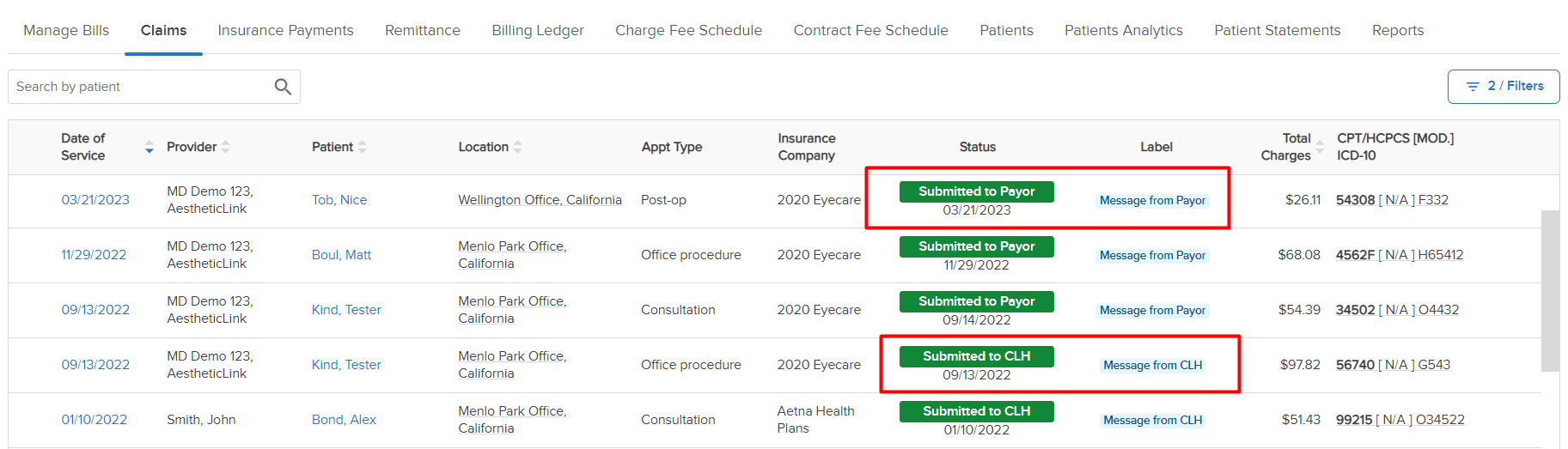Focus the Search by patient field

coord(142,87)
